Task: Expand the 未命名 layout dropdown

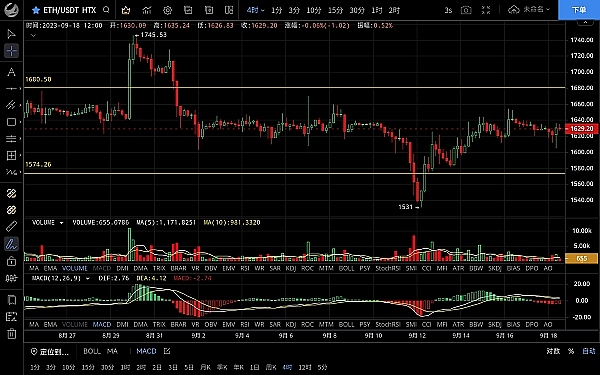Action: 536,10
